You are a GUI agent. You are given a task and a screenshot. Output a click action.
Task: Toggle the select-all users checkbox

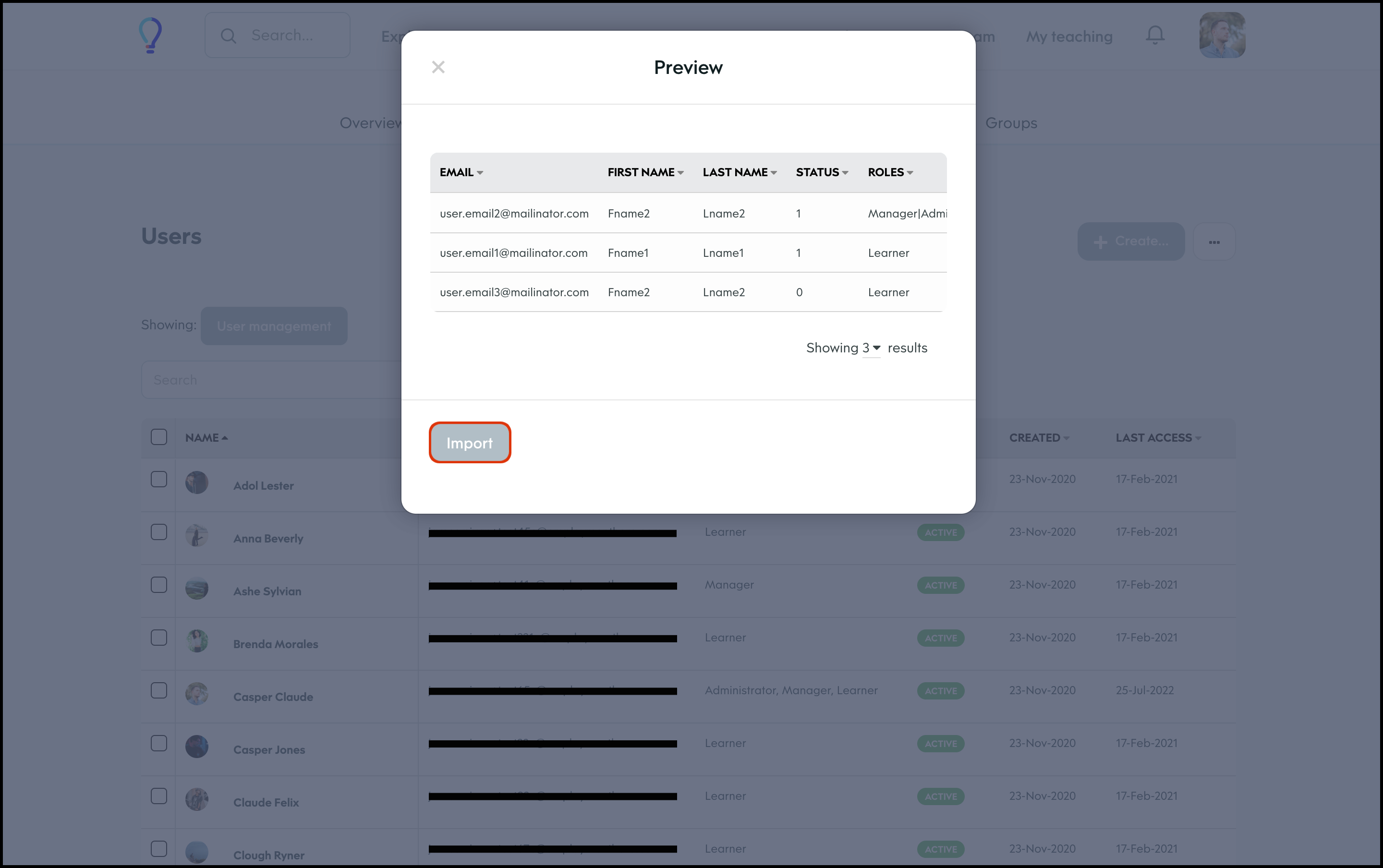[x=159, y=437]
